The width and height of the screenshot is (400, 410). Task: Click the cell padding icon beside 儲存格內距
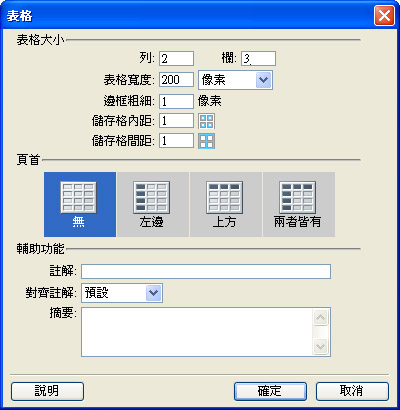pos(206,121)
